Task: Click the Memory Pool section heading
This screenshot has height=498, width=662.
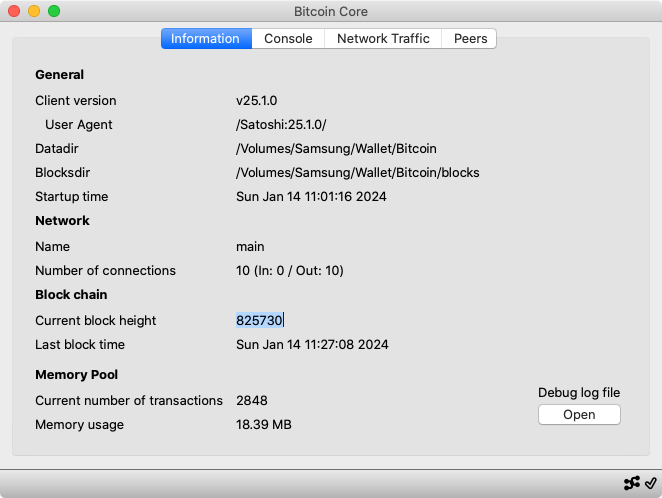Action: 76,375
